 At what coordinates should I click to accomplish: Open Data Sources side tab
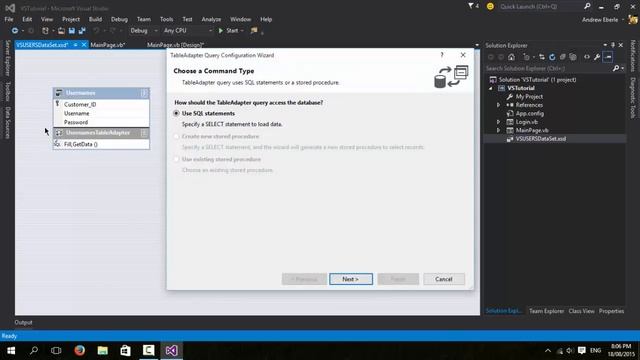7,122
